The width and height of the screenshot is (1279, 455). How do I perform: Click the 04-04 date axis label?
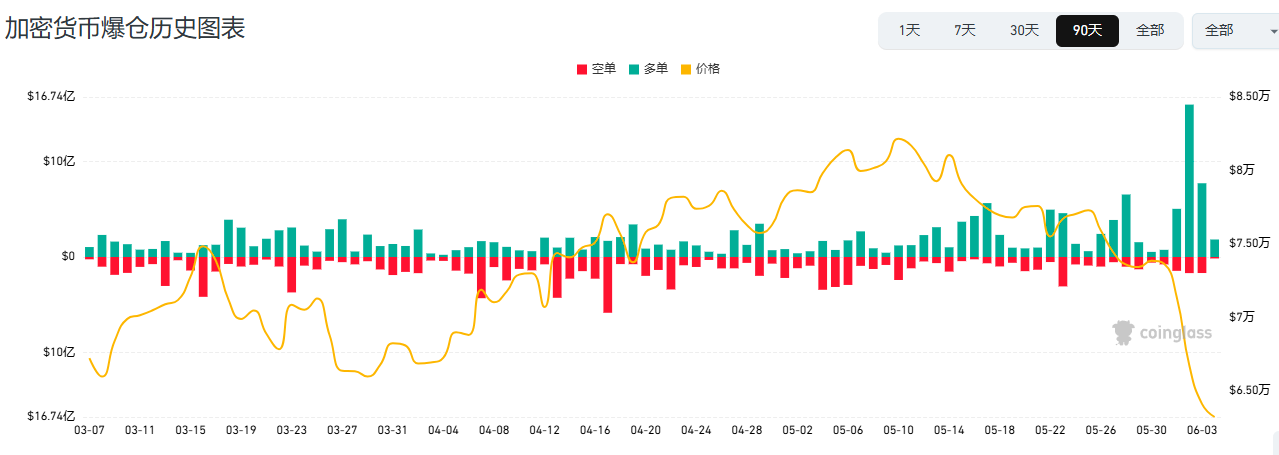point(443,430)
